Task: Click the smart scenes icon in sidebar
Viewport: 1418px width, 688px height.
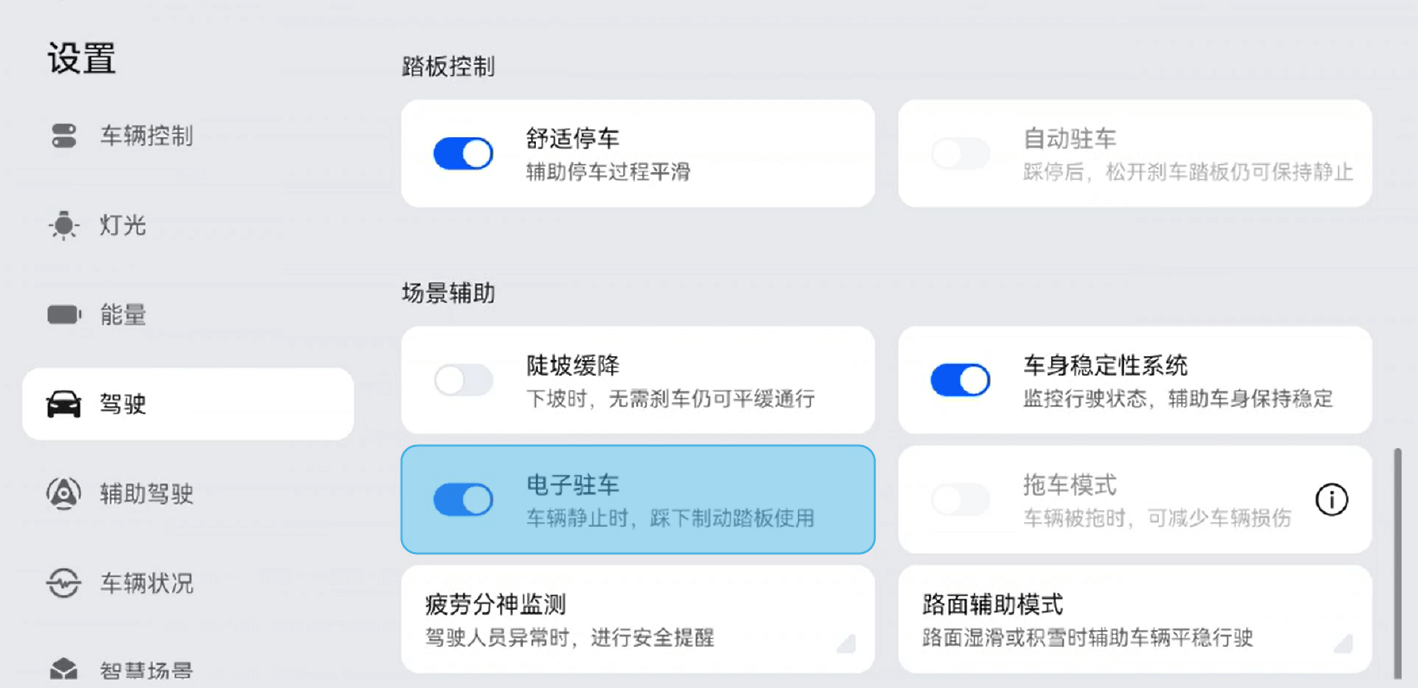Action: coord(64,669)
